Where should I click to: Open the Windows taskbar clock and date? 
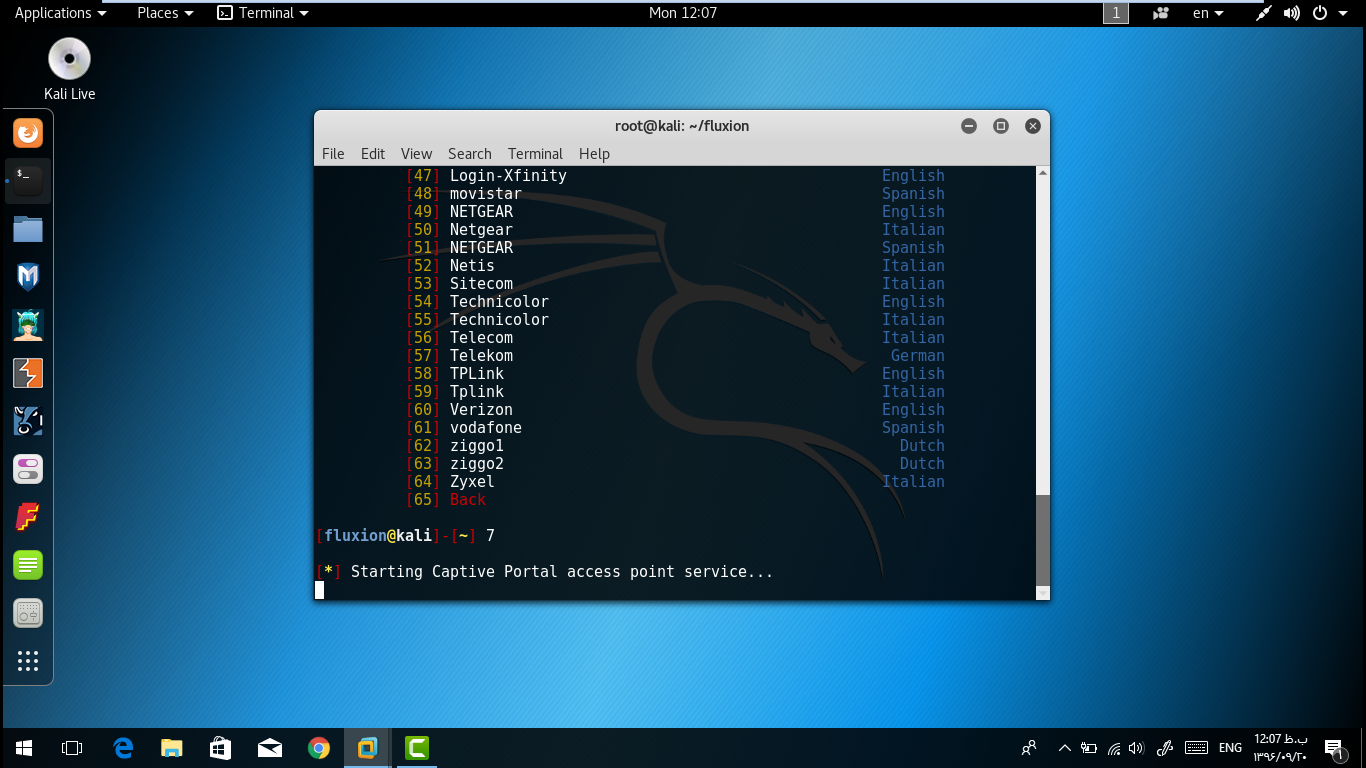(x=1280, y=748)
